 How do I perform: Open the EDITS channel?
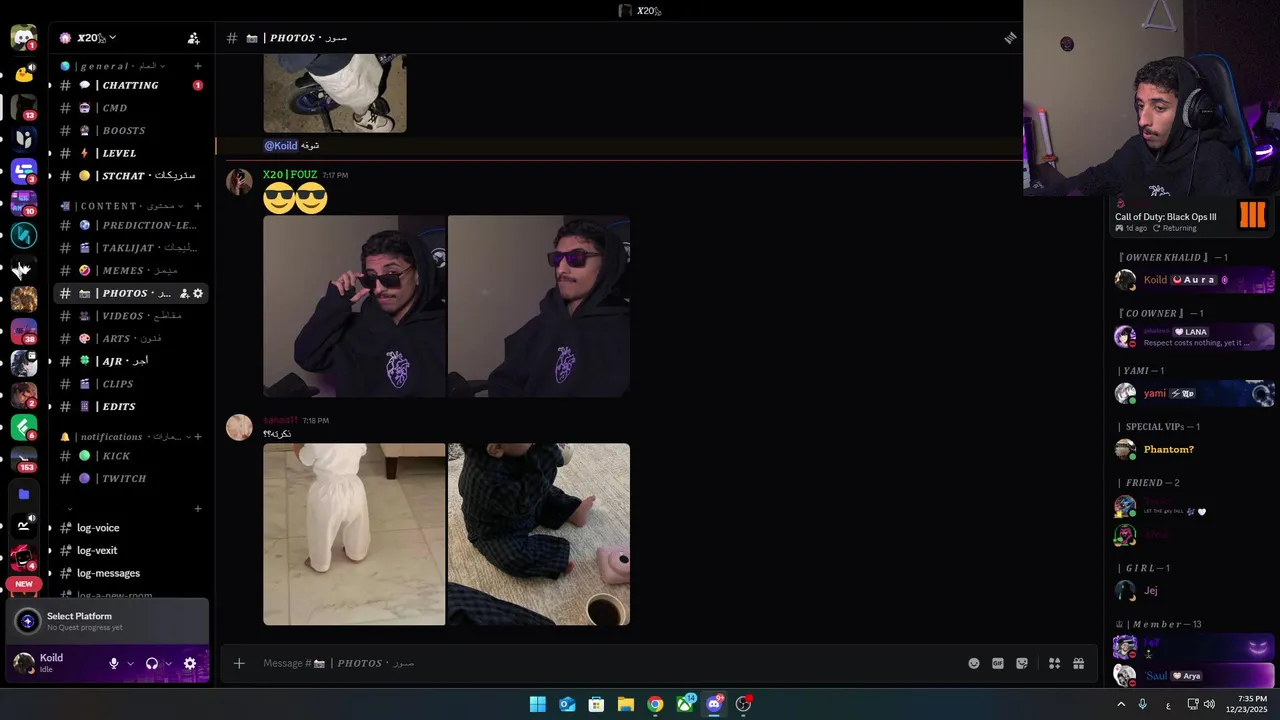click(130, 406)
